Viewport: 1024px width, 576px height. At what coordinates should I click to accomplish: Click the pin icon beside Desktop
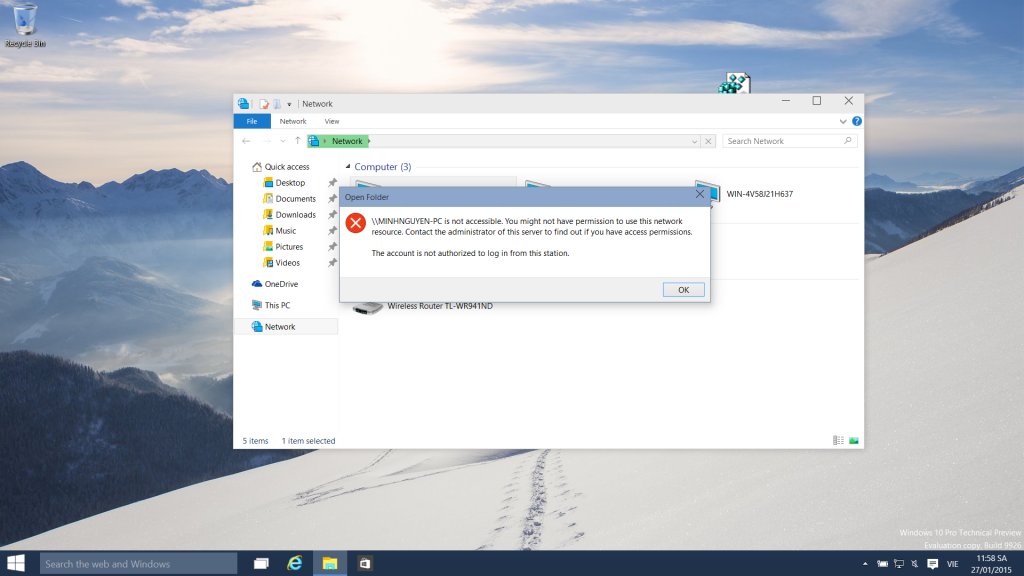click(332, 183)
